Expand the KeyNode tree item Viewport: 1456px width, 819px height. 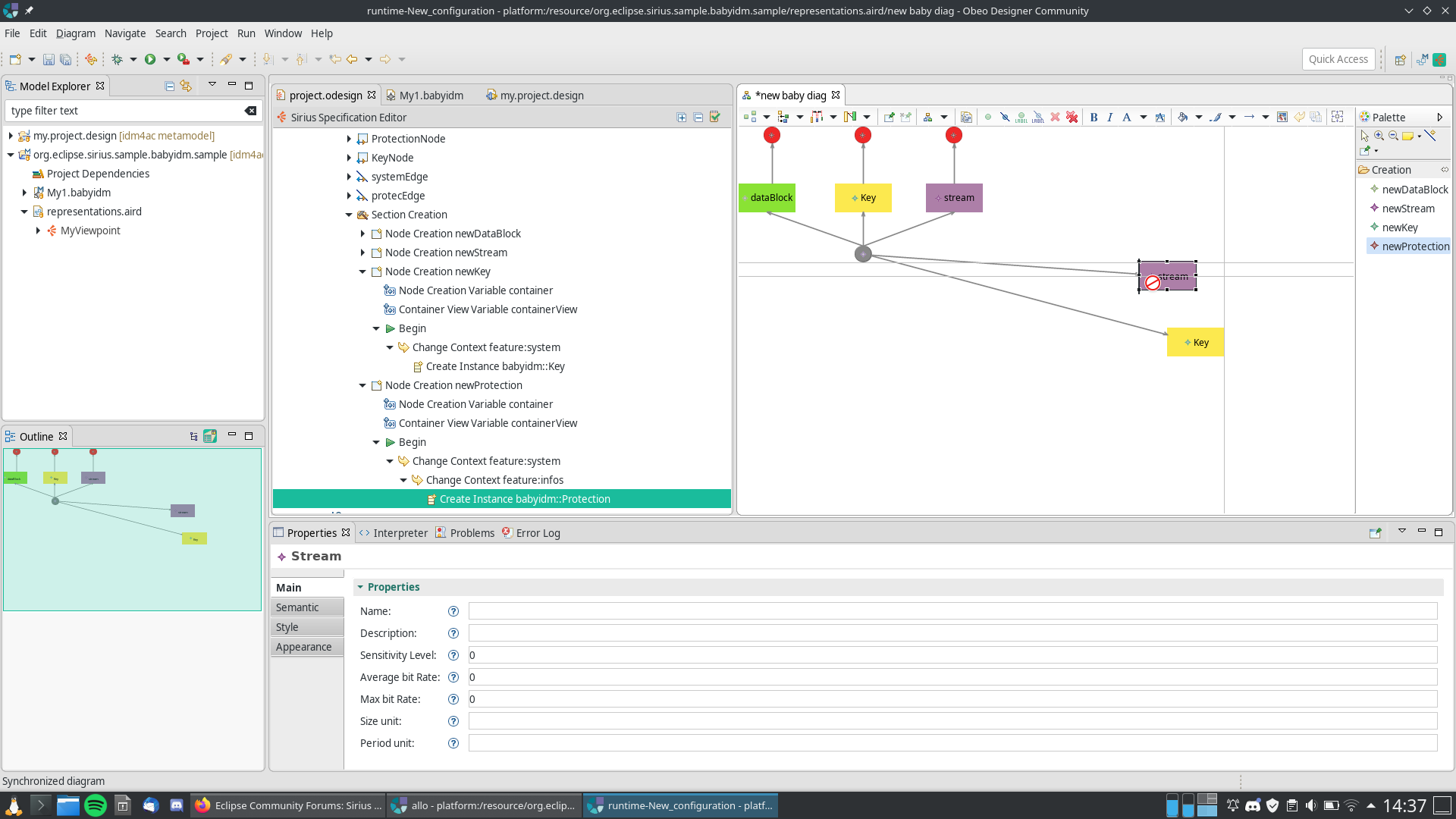[349, 158]
